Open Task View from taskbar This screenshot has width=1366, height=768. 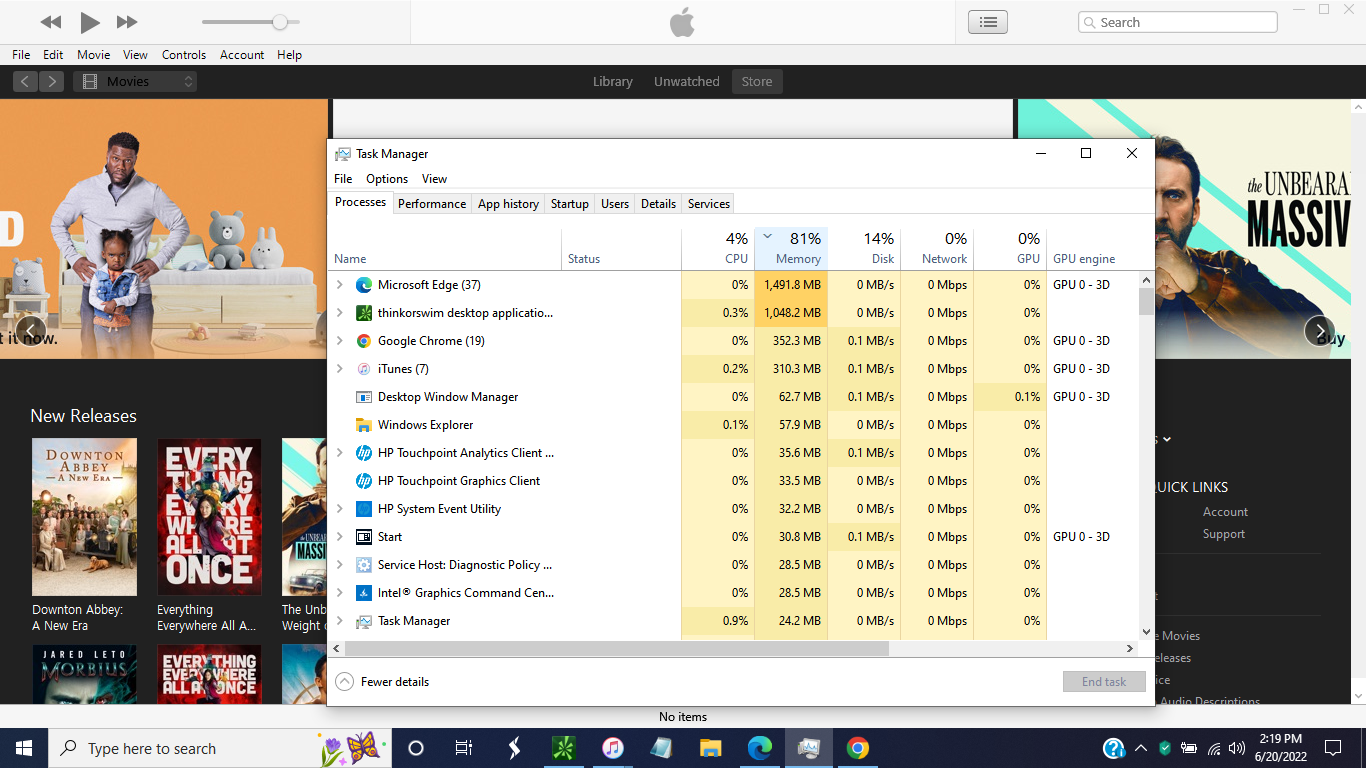[x=464, y=748]
